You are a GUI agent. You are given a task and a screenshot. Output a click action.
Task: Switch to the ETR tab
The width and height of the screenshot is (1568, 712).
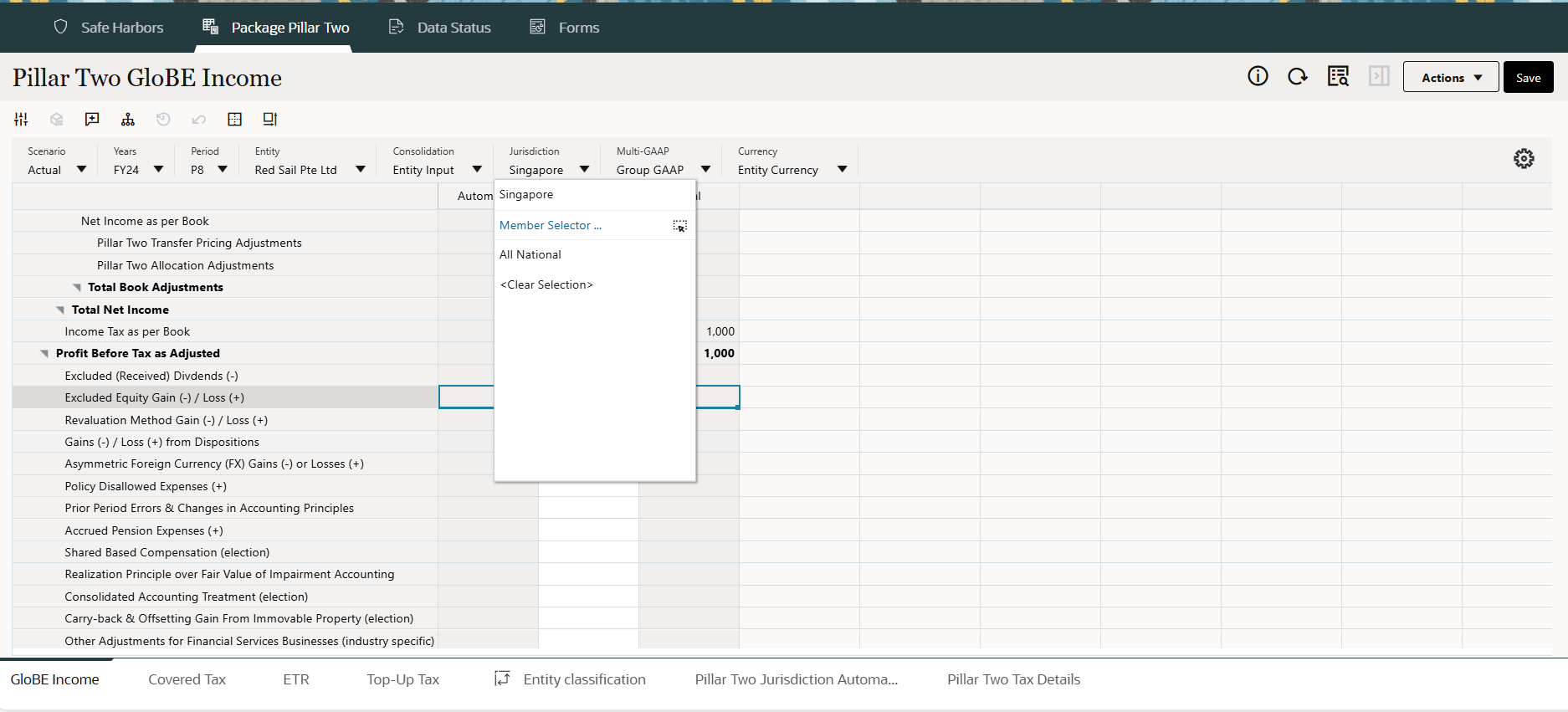[x=296, y=679]
